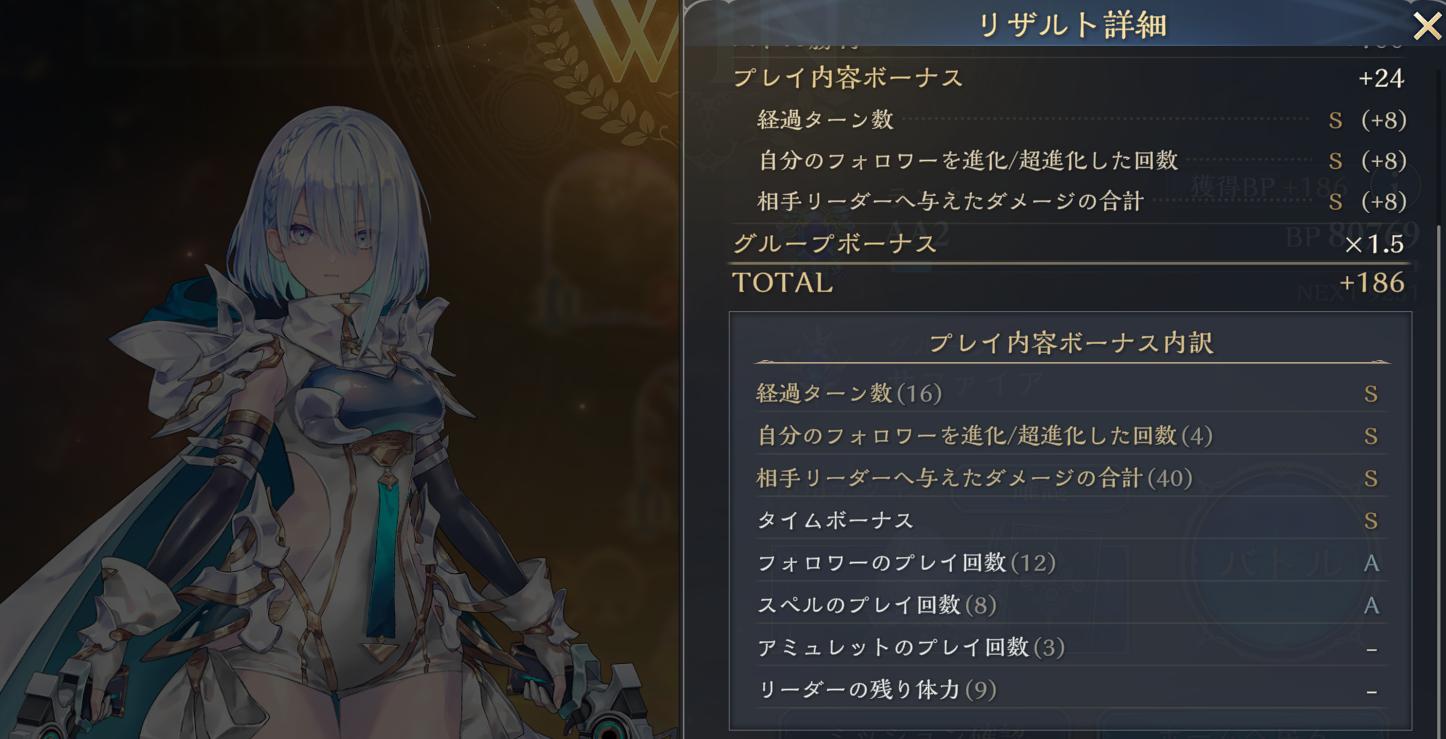The height and width of the screenshot is (739, 1446).
Task: Click the プレイ内容ボーナス内訳 section header
Action: point(1071,343)
